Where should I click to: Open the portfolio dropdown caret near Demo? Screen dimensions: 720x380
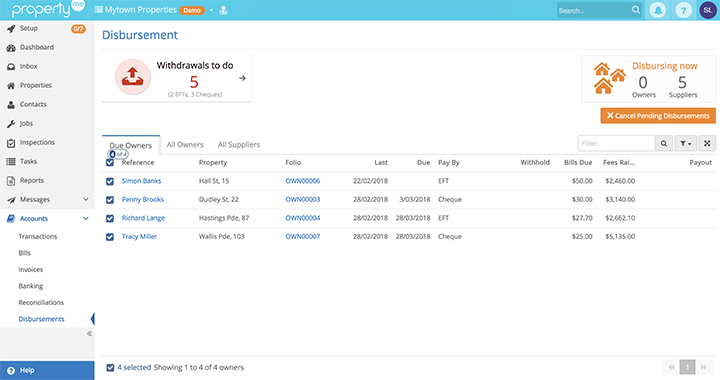[x=211, y=10]
